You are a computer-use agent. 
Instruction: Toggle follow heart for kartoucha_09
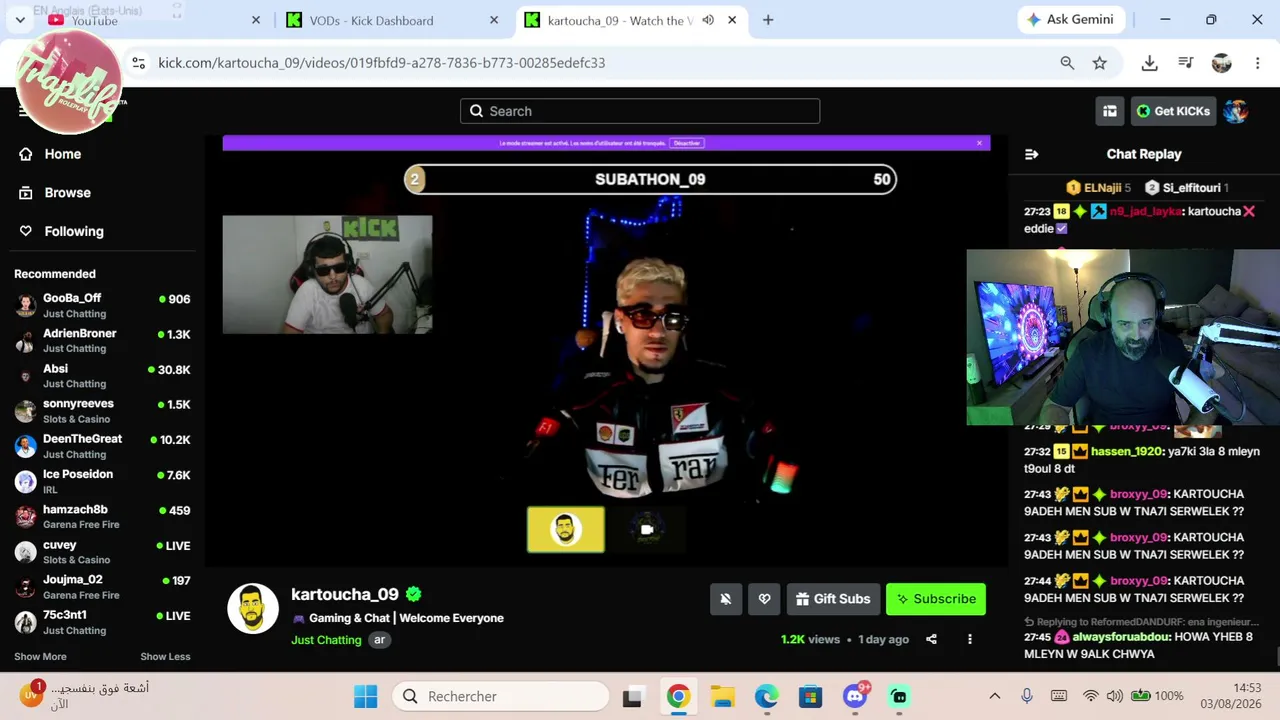[764, 599]
